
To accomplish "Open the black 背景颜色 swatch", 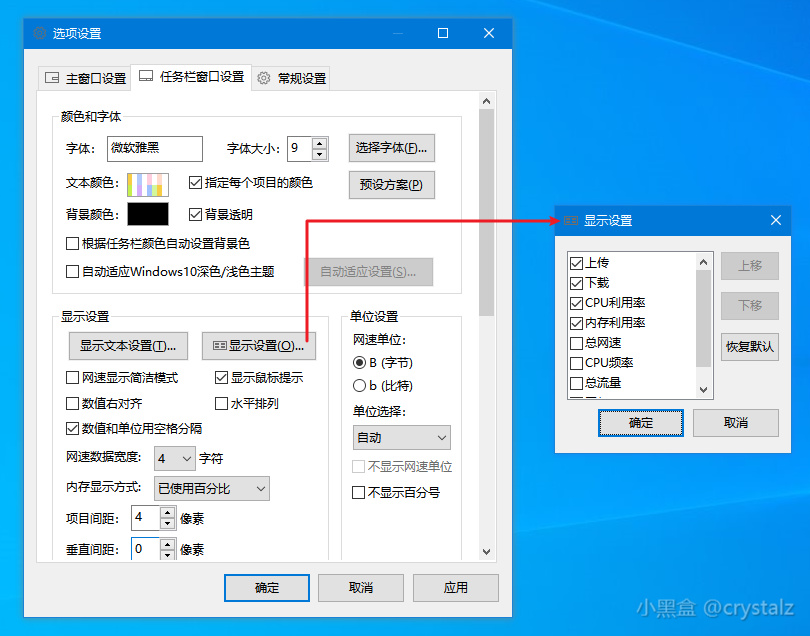I will (148, 214).
